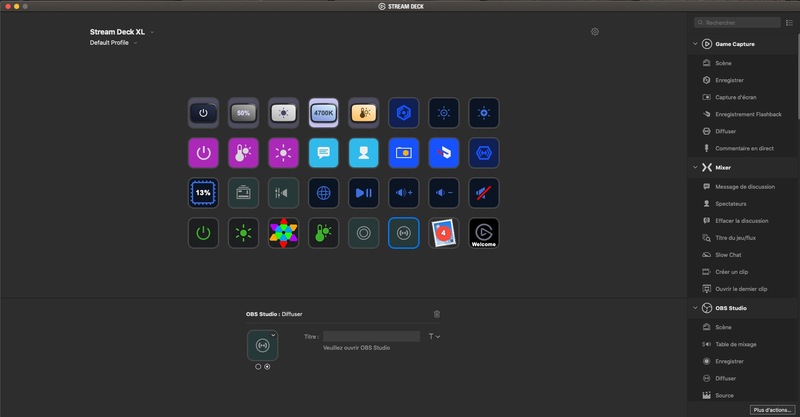Choose Ouvrir le dernier clip action
800x417 pixels.
pos(743,289)
